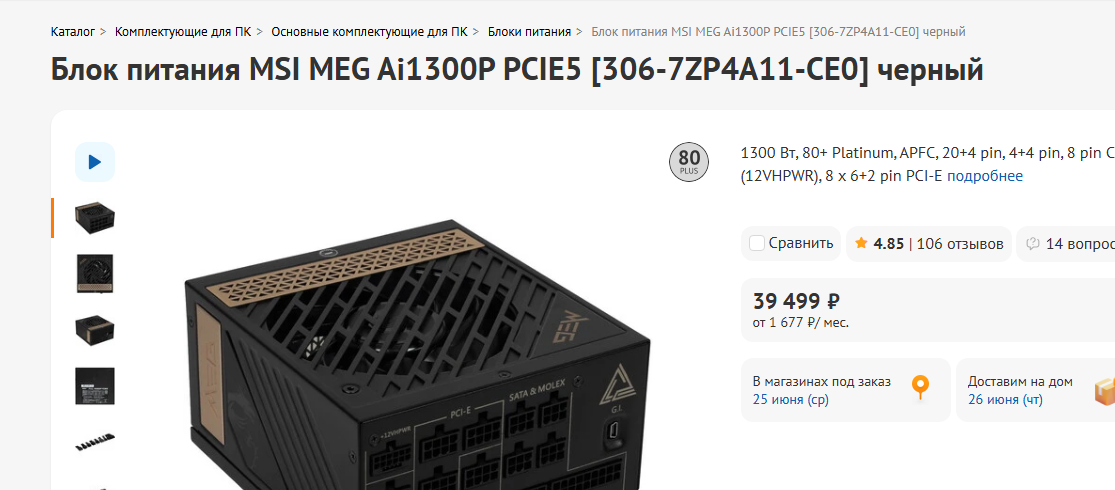The image size is (1115, 490).
Task: Go to Комплектующие для ПК breadcrumb
Action: point(183,32)
